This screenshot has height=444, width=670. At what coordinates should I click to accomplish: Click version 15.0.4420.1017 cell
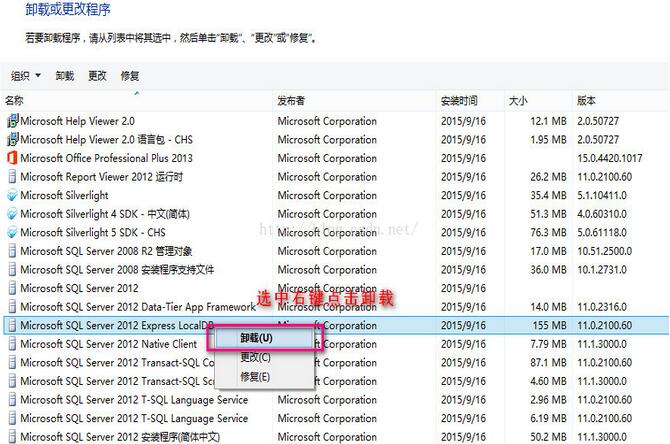[610, 158]
